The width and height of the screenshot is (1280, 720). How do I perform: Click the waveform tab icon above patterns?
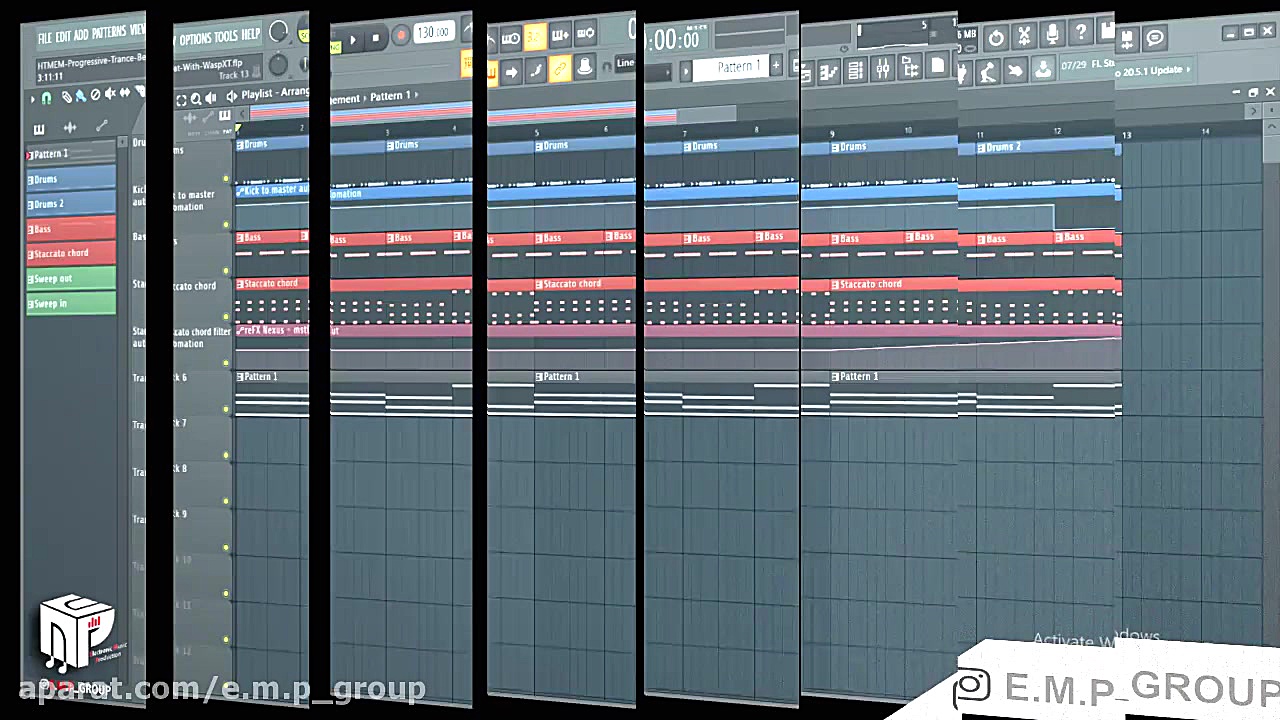pyautogui.click(x=70, y=128)
